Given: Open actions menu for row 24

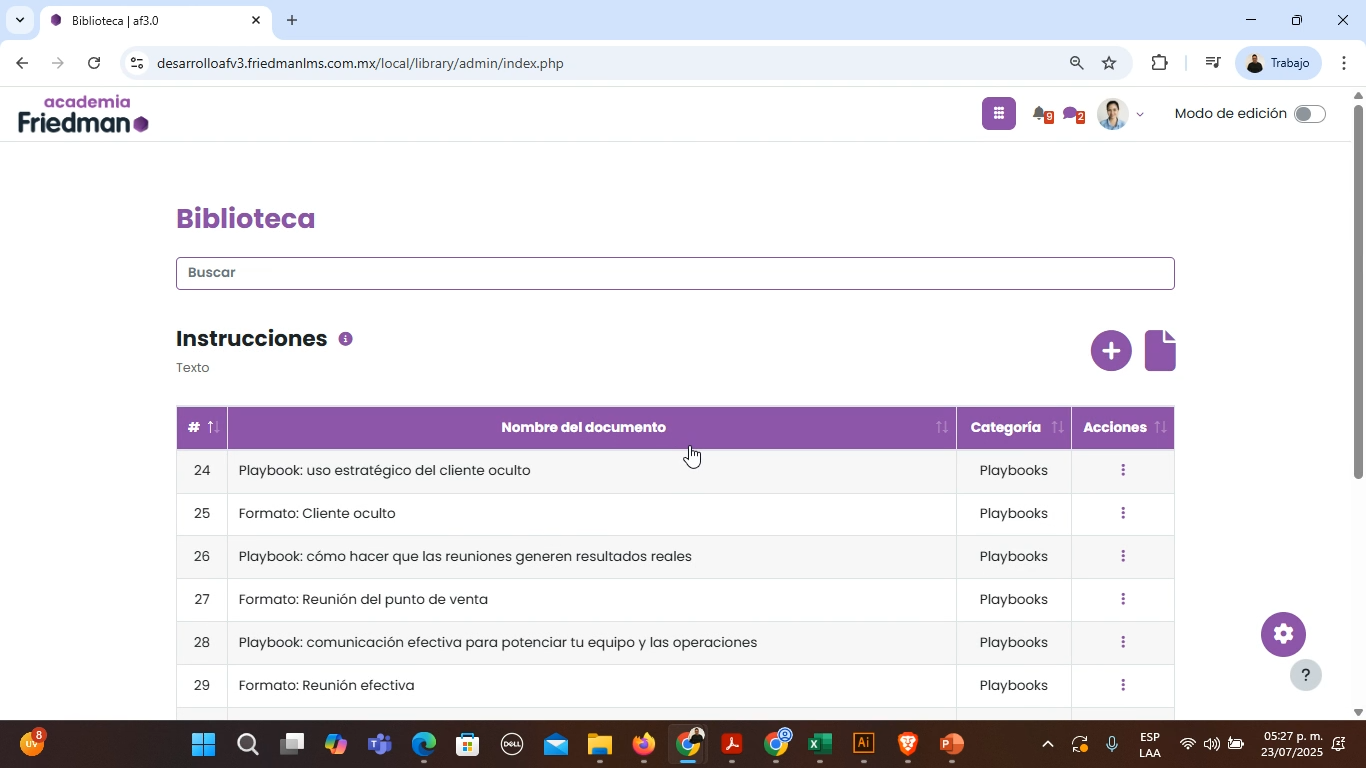Looking at the screenshot, I should (1123, 470).
